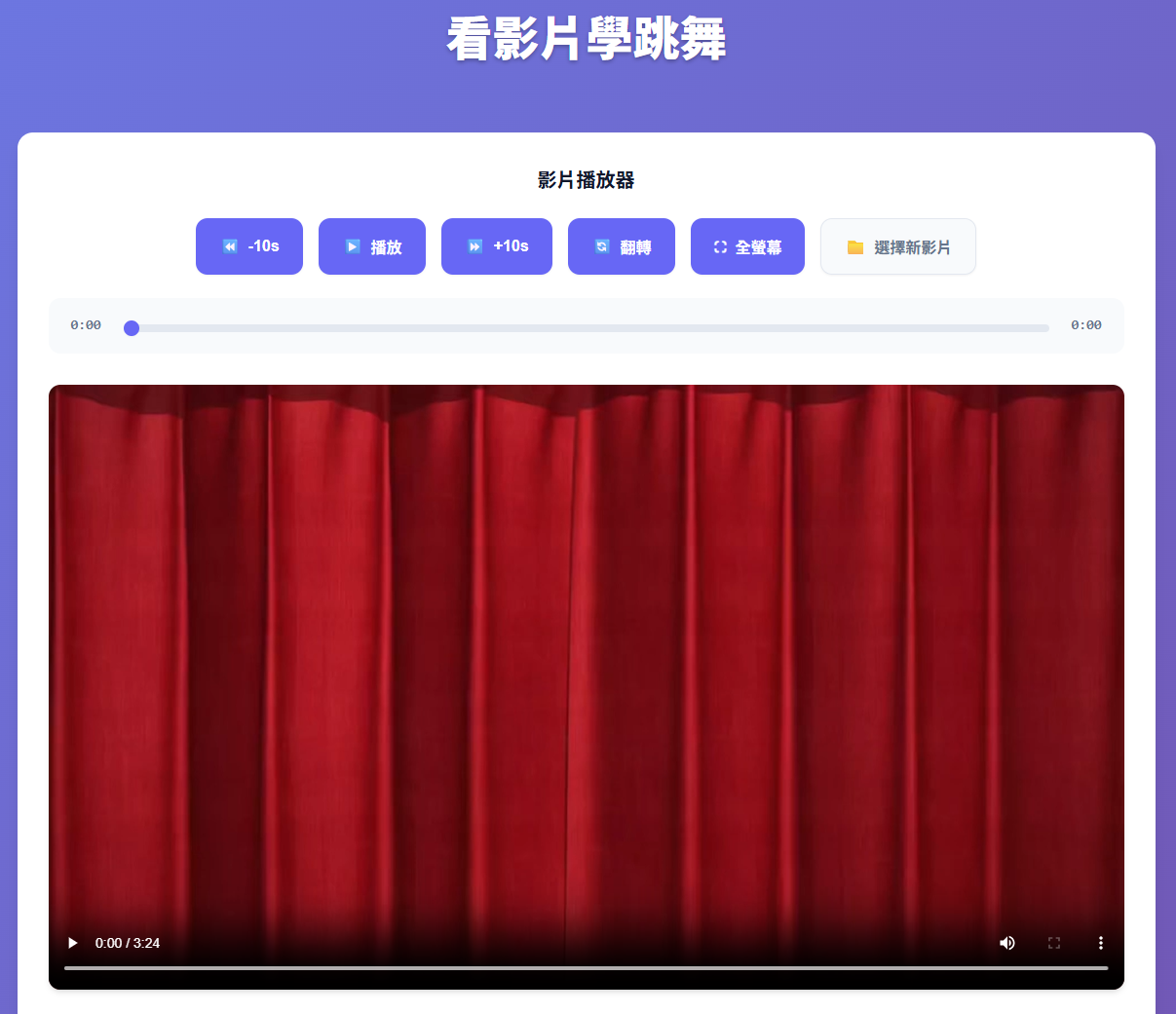
Task: Flip the video using the 翻轉 button
Action: click(622, 246)
